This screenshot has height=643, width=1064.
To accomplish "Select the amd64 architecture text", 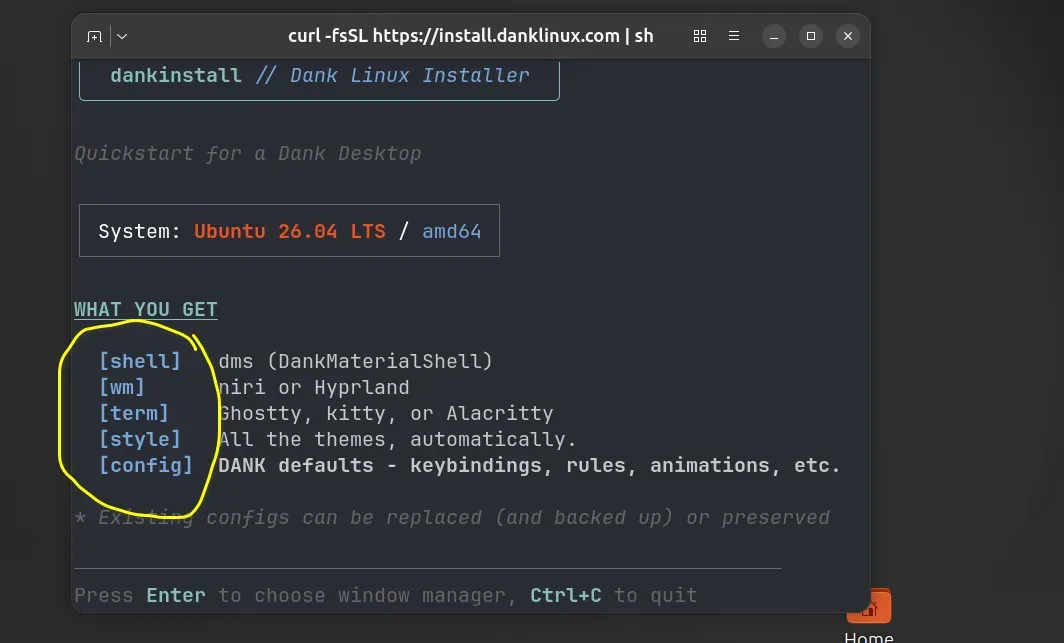I will tap(451, 231).
